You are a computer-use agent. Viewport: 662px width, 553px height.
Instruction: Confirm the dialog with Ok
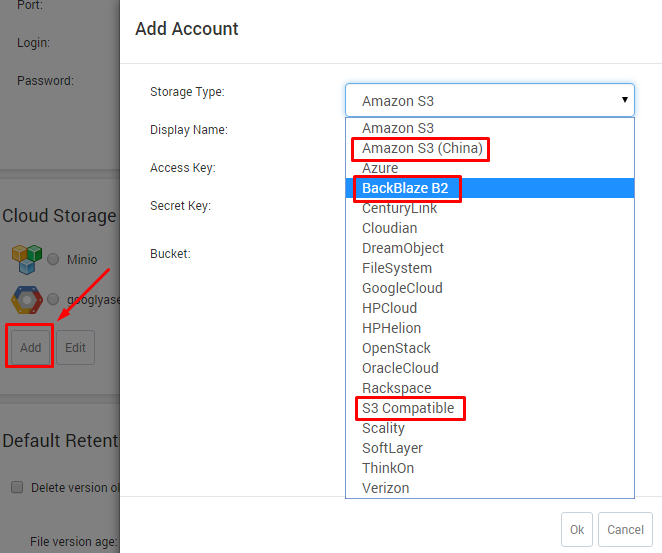point(577,529)
